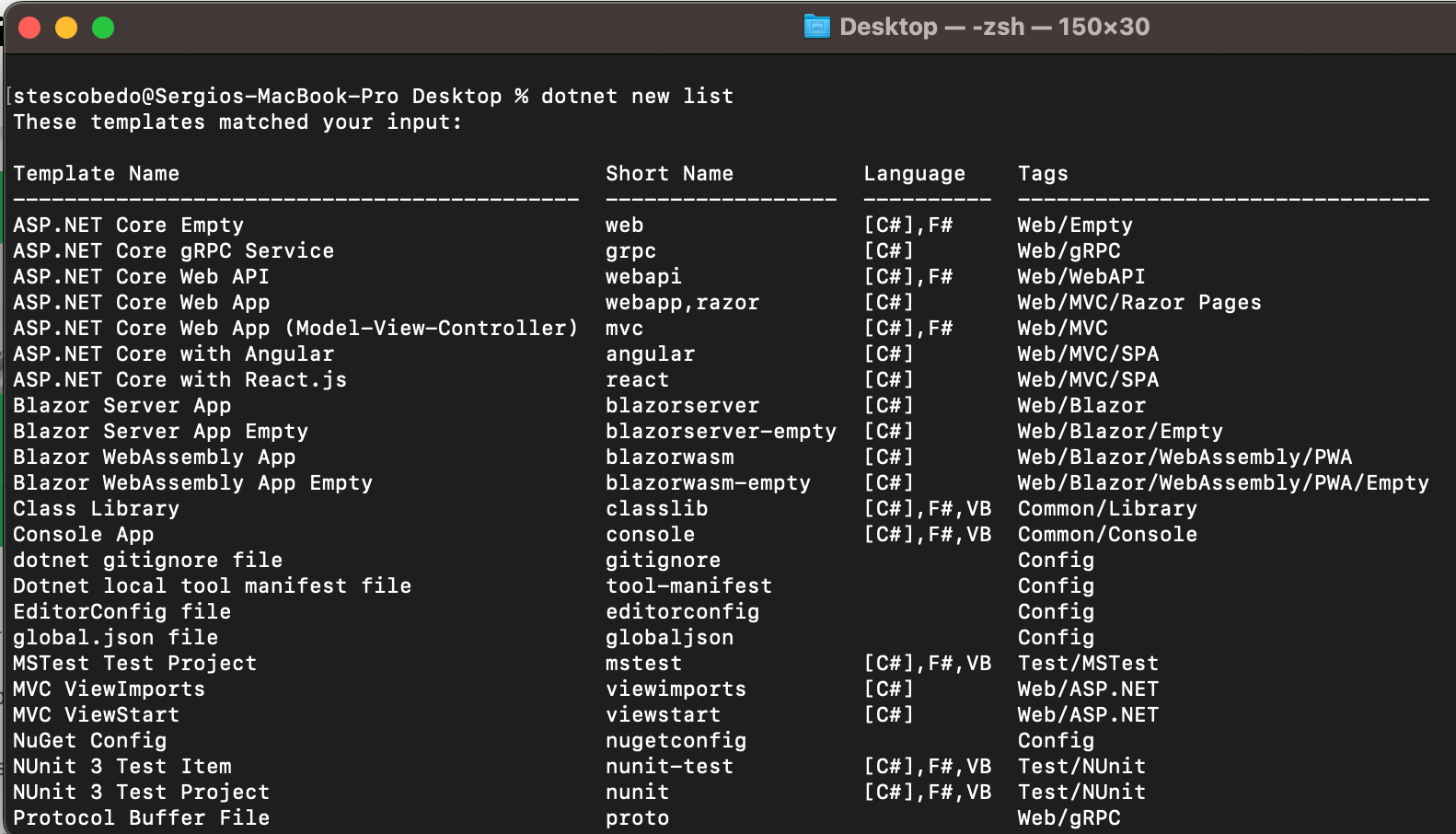Click tag 'Web/Blazor/WebAssembly/PWA/Empty'
1456x834 pixels.
click(1223, 483)
